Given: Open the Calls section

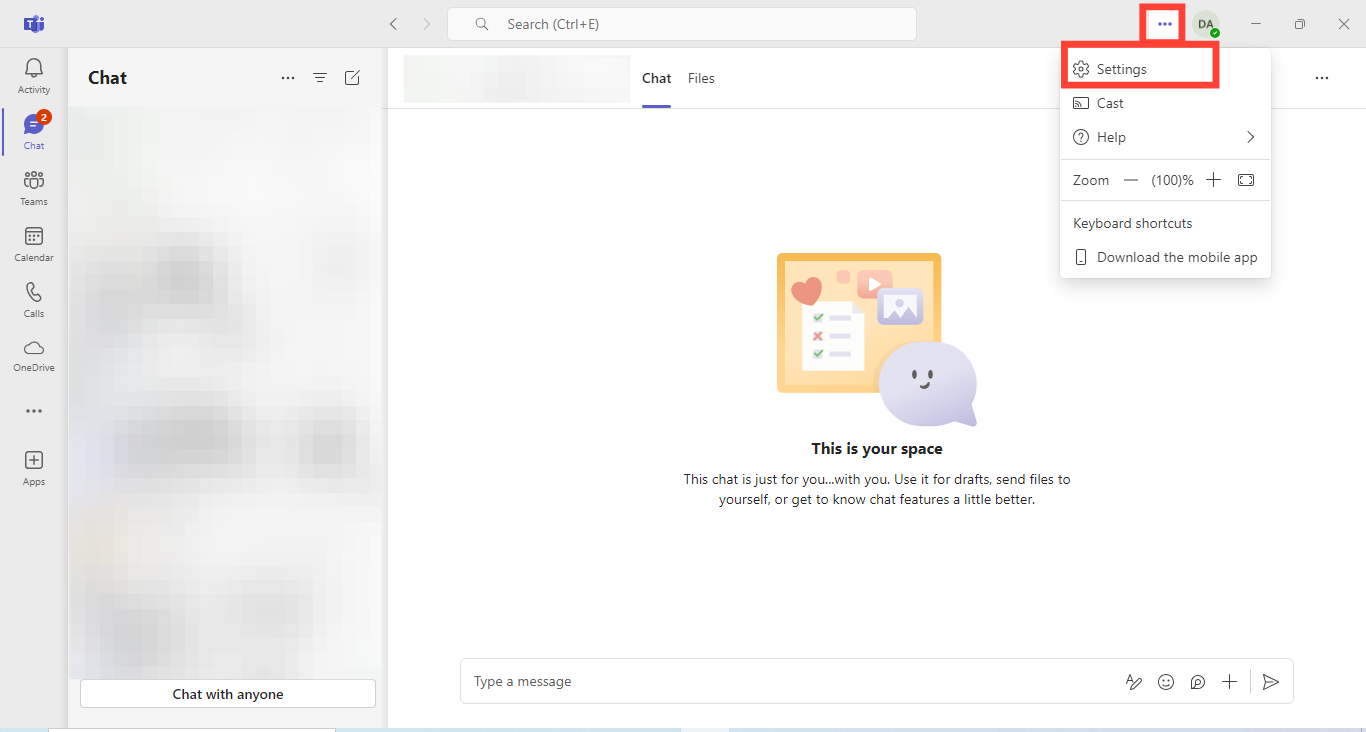Looking at the screenshot, I should 34,300.
